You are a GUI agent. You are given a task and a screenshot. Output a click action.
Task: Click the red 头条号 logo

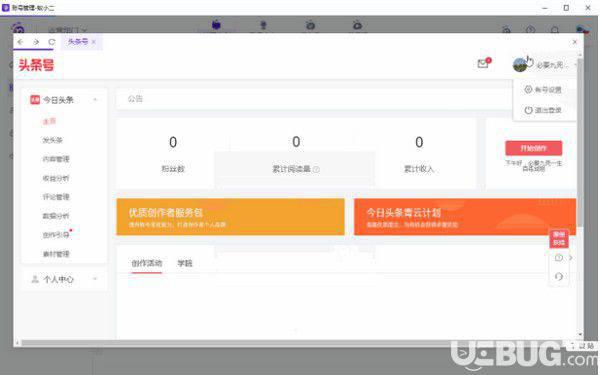point(36,65)
